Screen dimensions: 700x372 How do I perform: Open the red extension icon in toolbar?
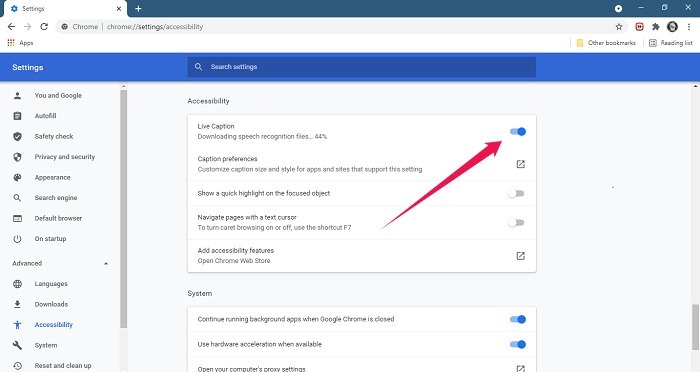click(639, 27)
